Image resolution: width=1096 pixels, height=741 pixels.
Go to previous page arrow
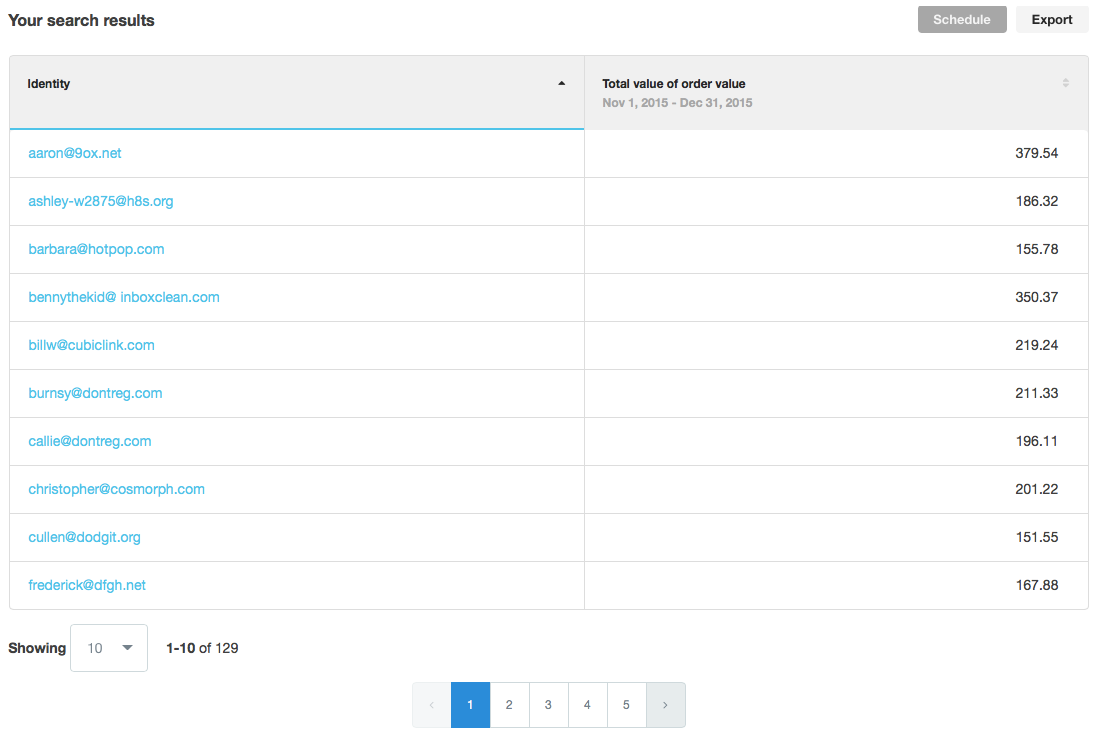click(431, 705)
